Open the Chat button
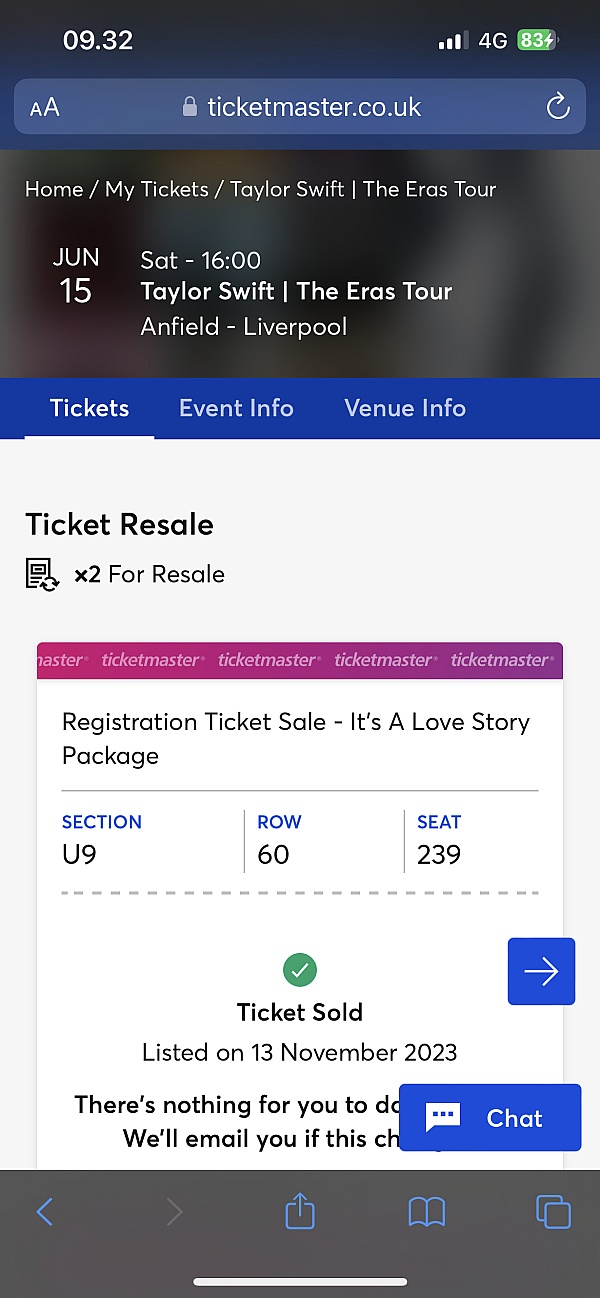This screenshot has height=1298, width=600. [490, 1117]
